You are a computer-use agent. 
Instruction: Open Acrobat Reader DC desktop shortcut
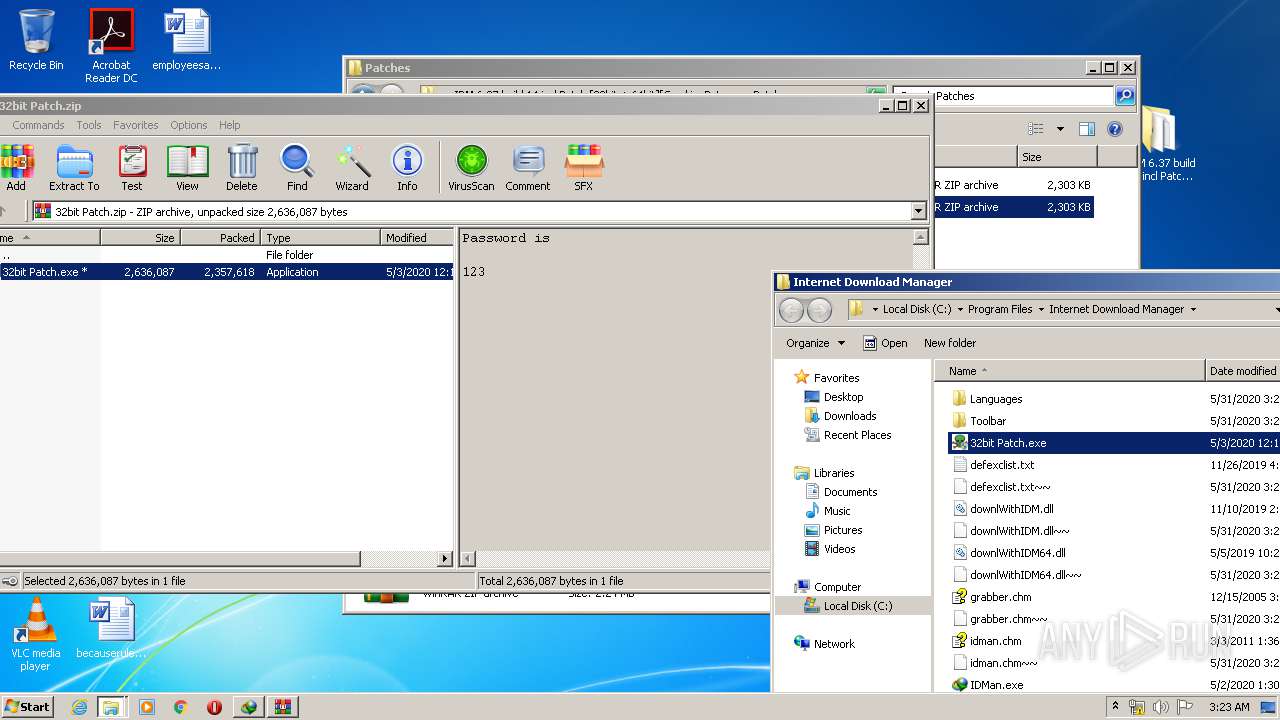click(111, 46)
